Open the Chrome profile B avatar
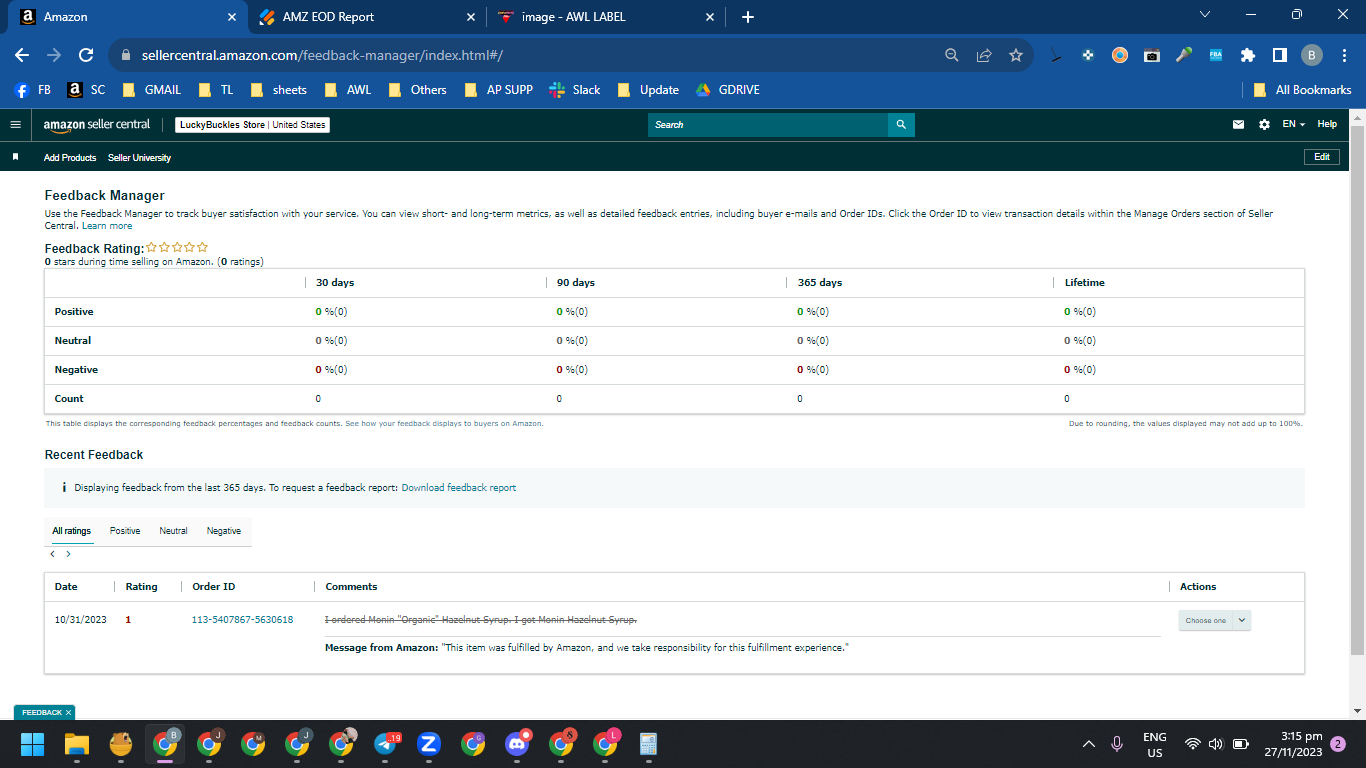This screenshot has height=768, width=1366. click(x=1312, y=56)
